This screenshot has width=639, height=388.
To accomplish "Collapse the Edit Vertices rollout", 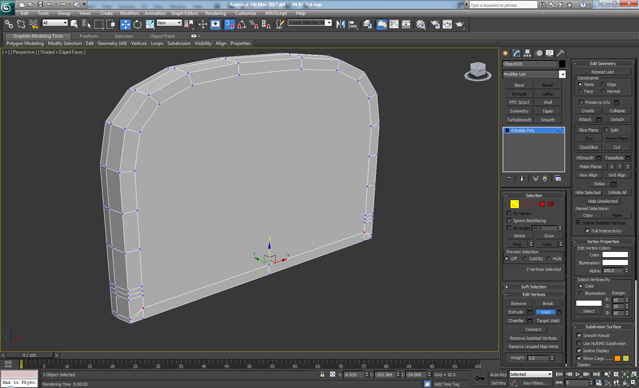I will (533, 294).
